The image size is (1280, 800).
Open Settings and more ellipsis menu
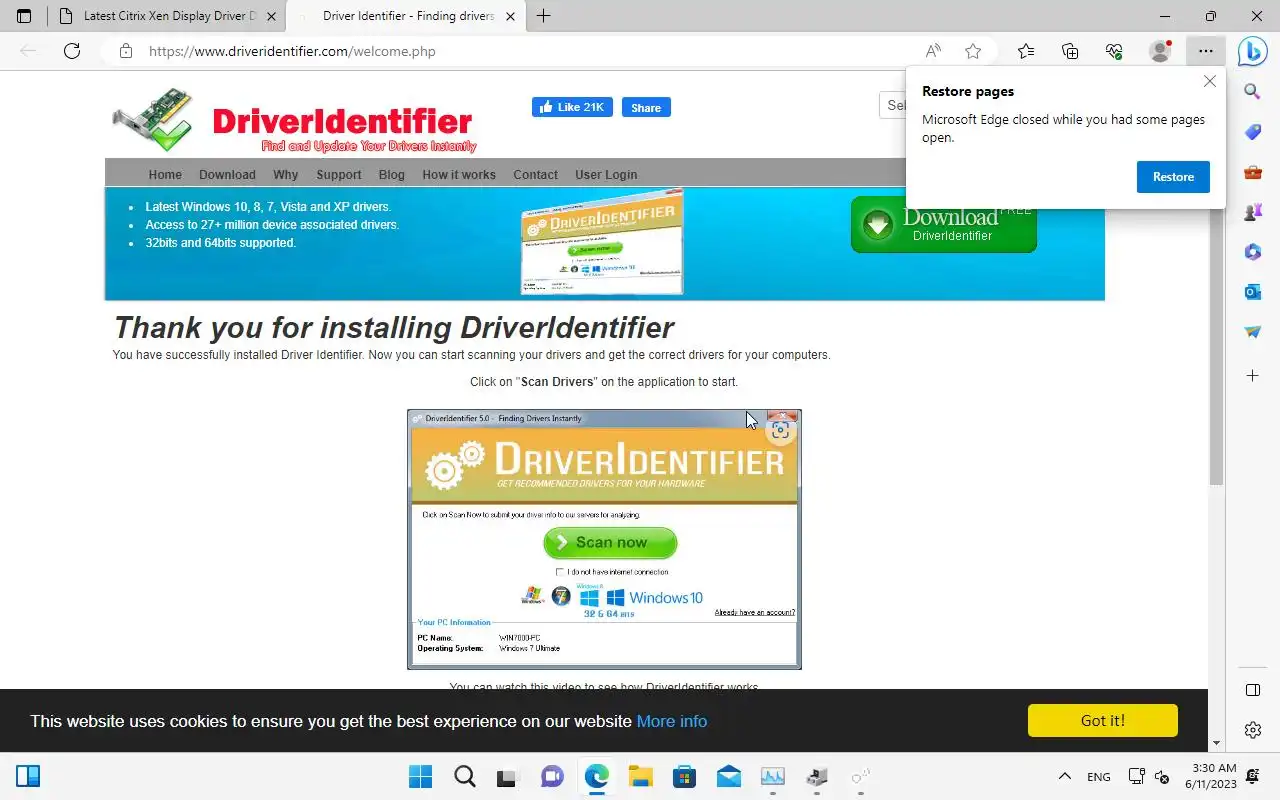coord(1206,51)
